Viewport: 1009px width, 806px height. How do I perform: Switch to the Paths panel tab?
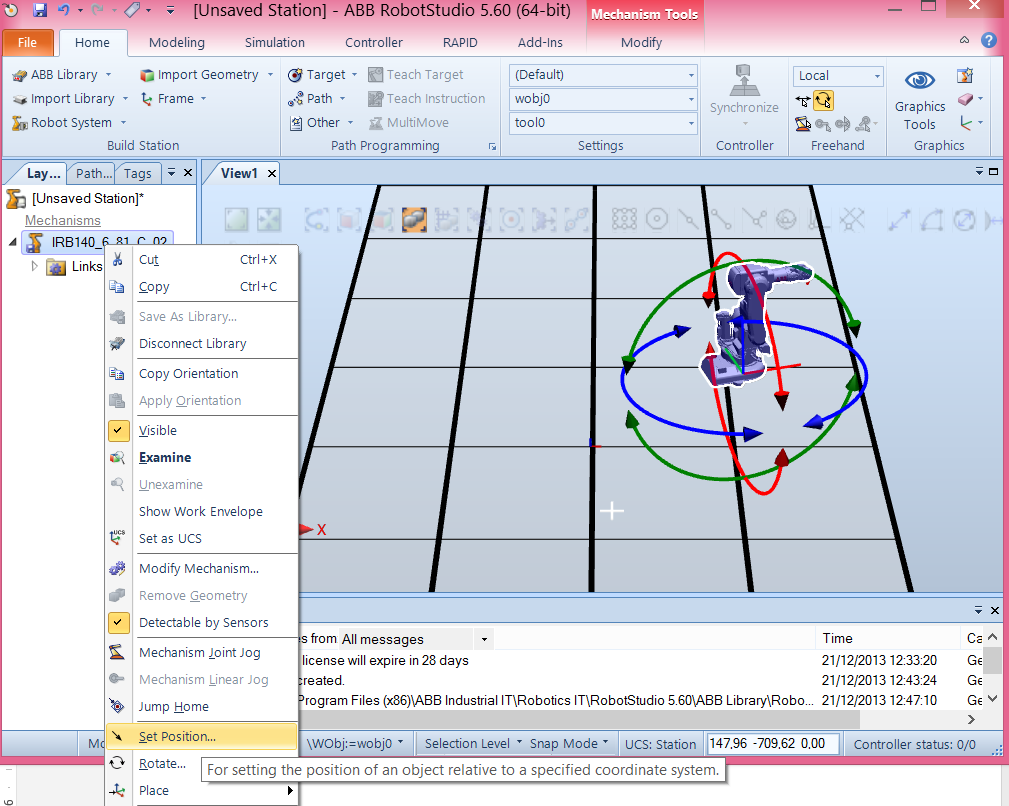[x=93, y=173]
